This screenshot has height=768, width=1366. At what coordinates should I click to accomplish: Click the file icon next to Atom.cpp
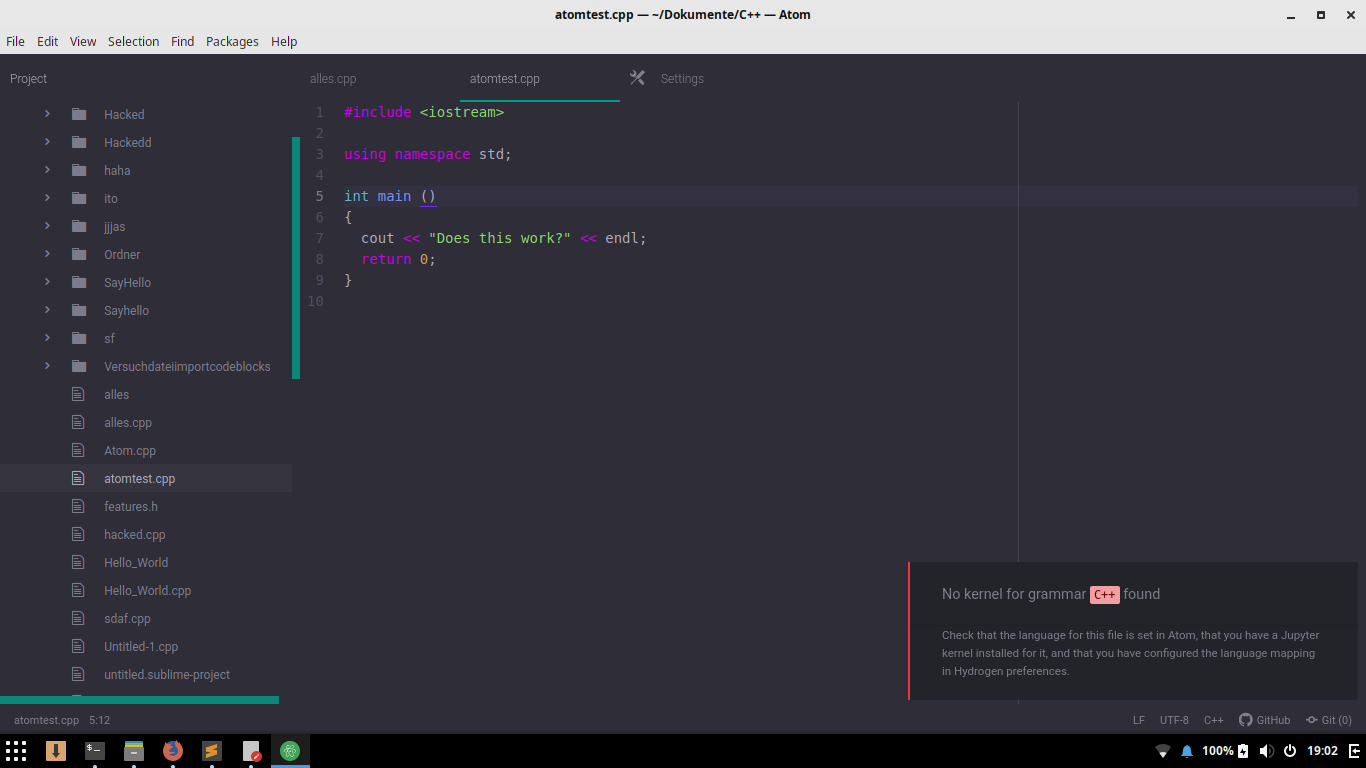(79, 450)
